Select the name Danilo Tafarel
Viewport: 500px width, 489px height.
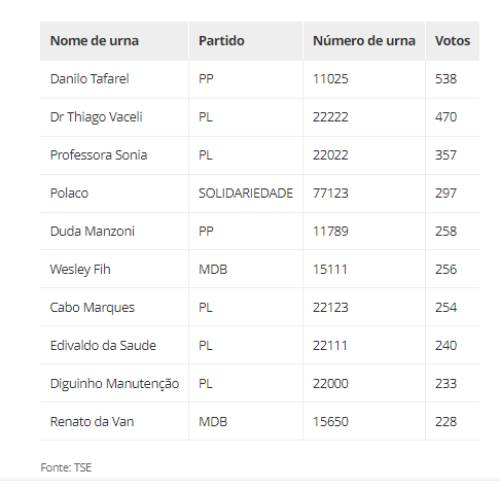point(90,79)
